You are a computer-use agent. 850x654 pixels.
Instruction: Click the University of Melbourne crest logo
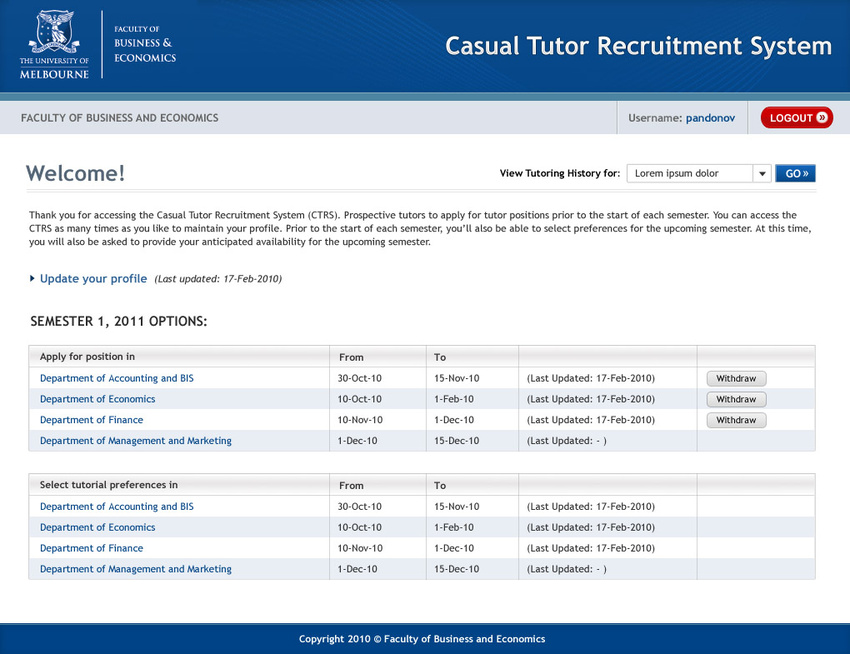pyautogui.click(x=54, y=45)
